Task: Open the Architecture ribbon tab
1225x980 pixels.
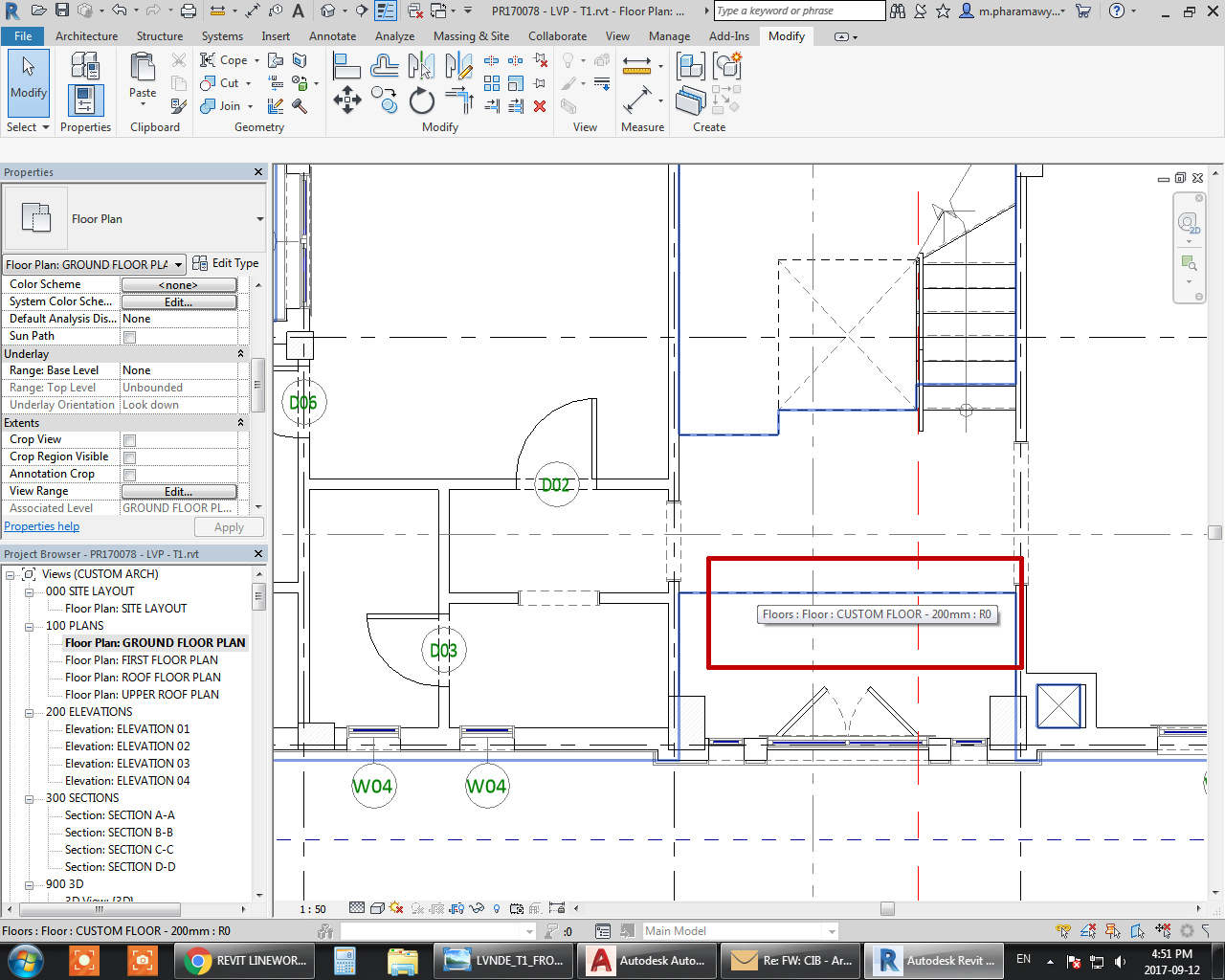Action: [x=86, y=36]
